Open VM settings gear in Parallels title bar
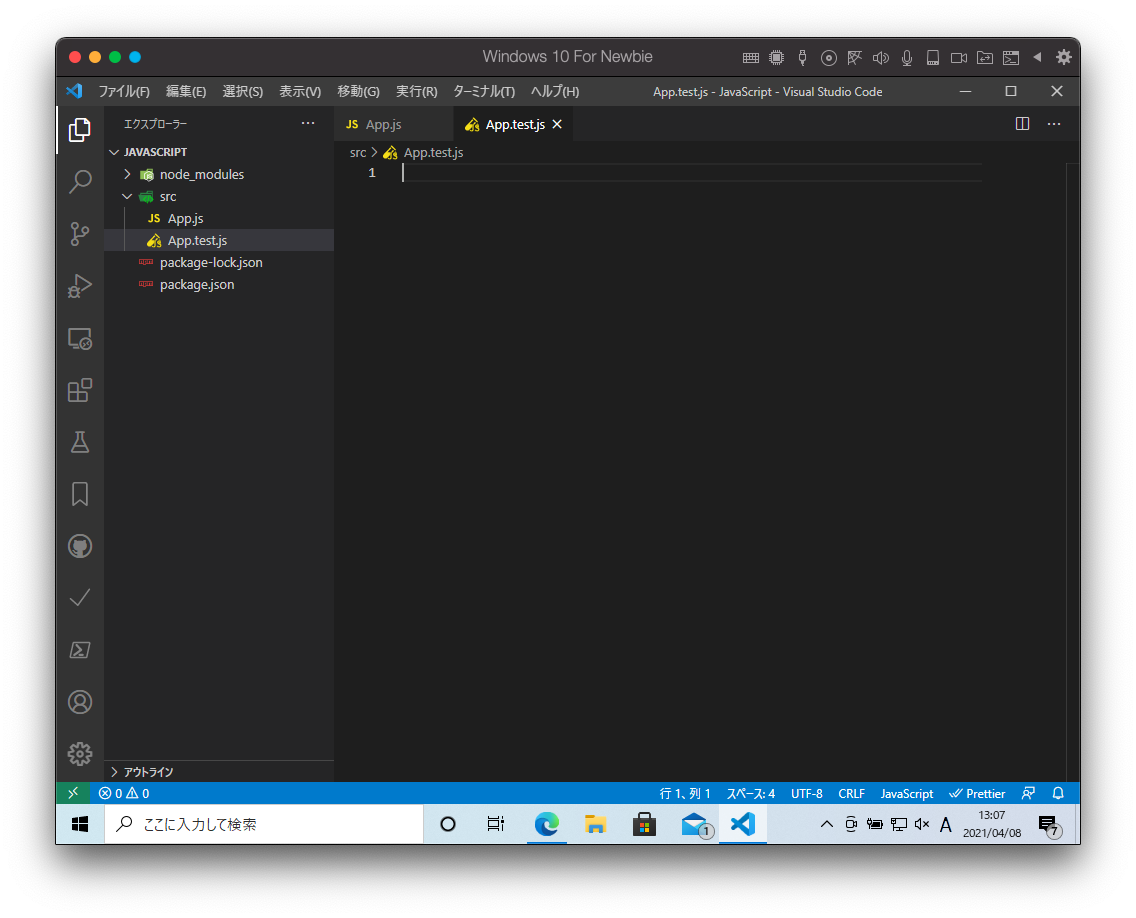The height and width of the screenshot is (918, 1136). click(1063, 57)
